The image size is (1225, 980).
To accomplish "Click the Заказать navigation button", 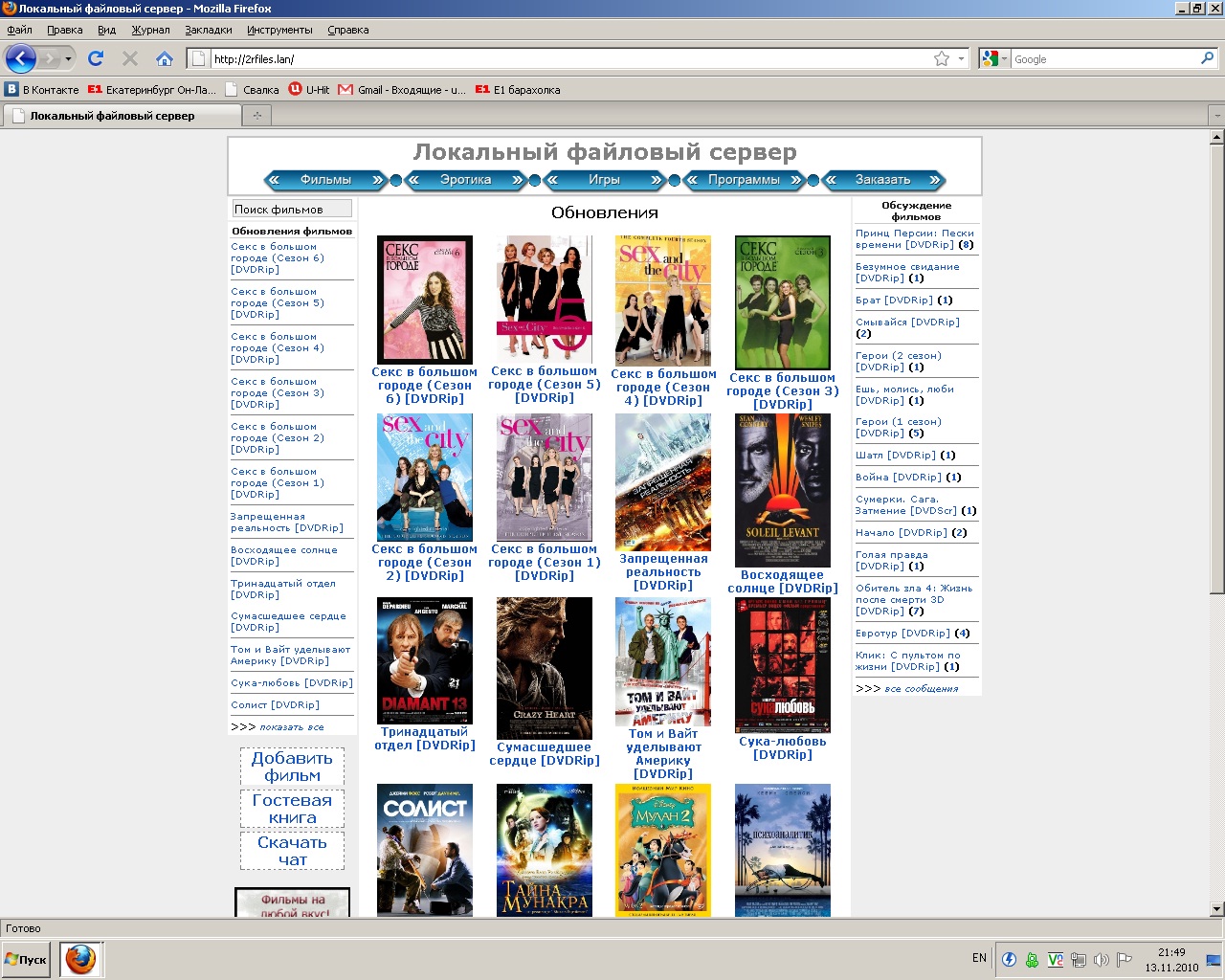I will 883,180.
